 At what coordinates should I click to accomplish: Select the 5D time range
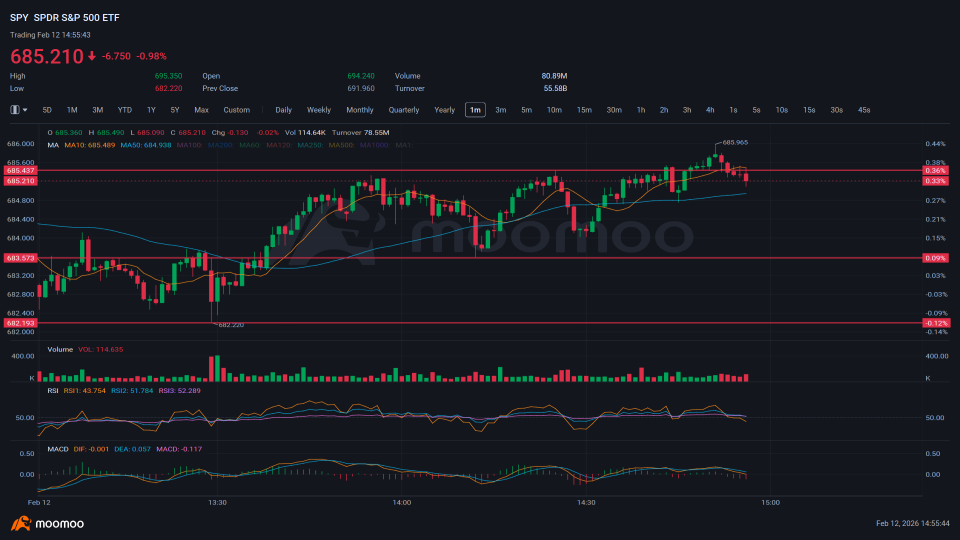[47, 110]
